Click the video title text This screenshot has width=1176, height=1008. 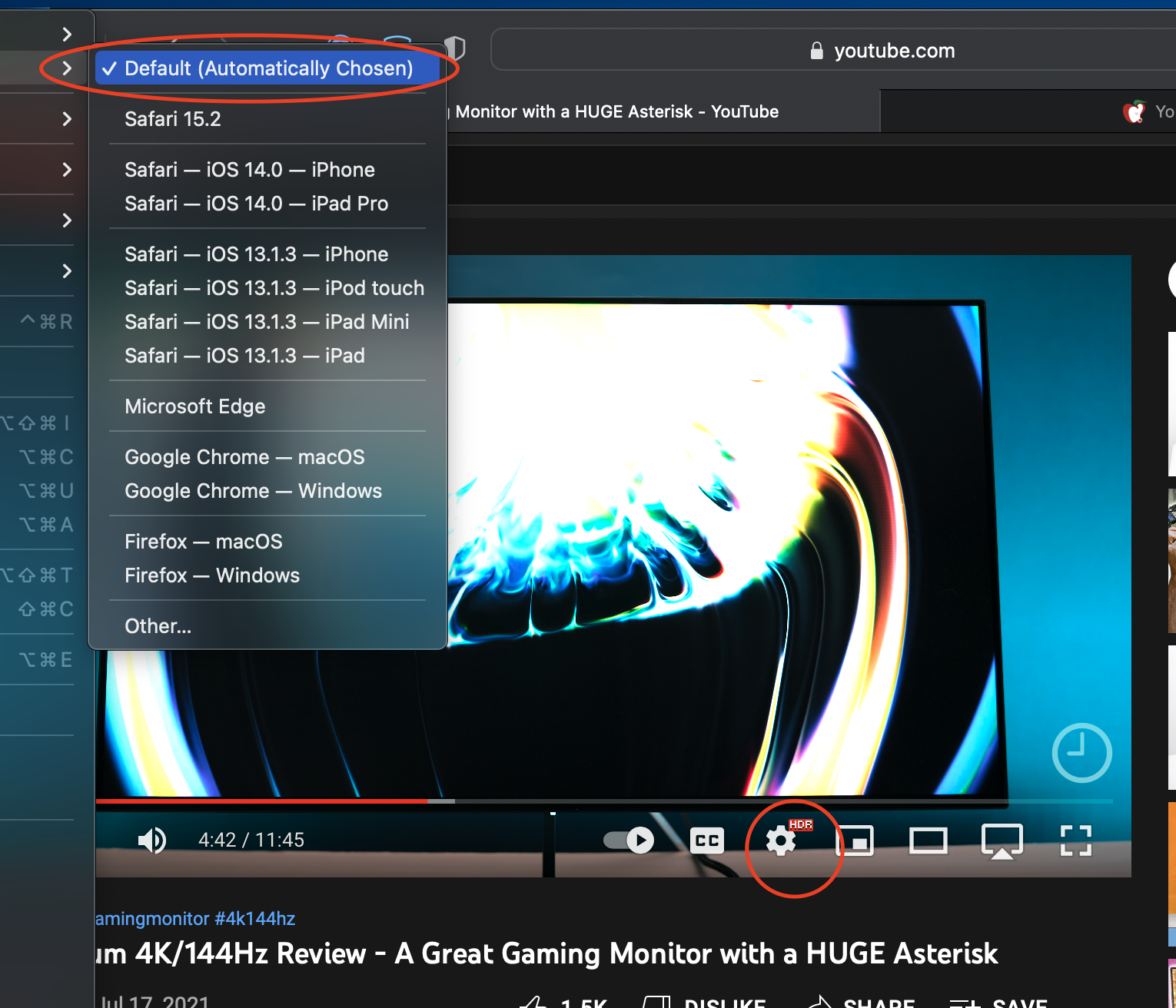point(546,953)
